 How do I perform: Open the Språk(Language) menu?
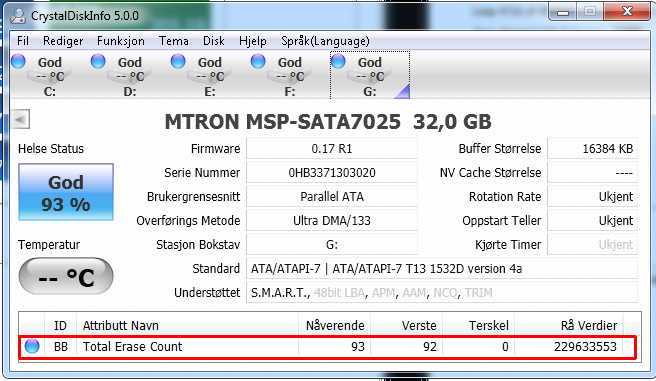pos(325,41)
